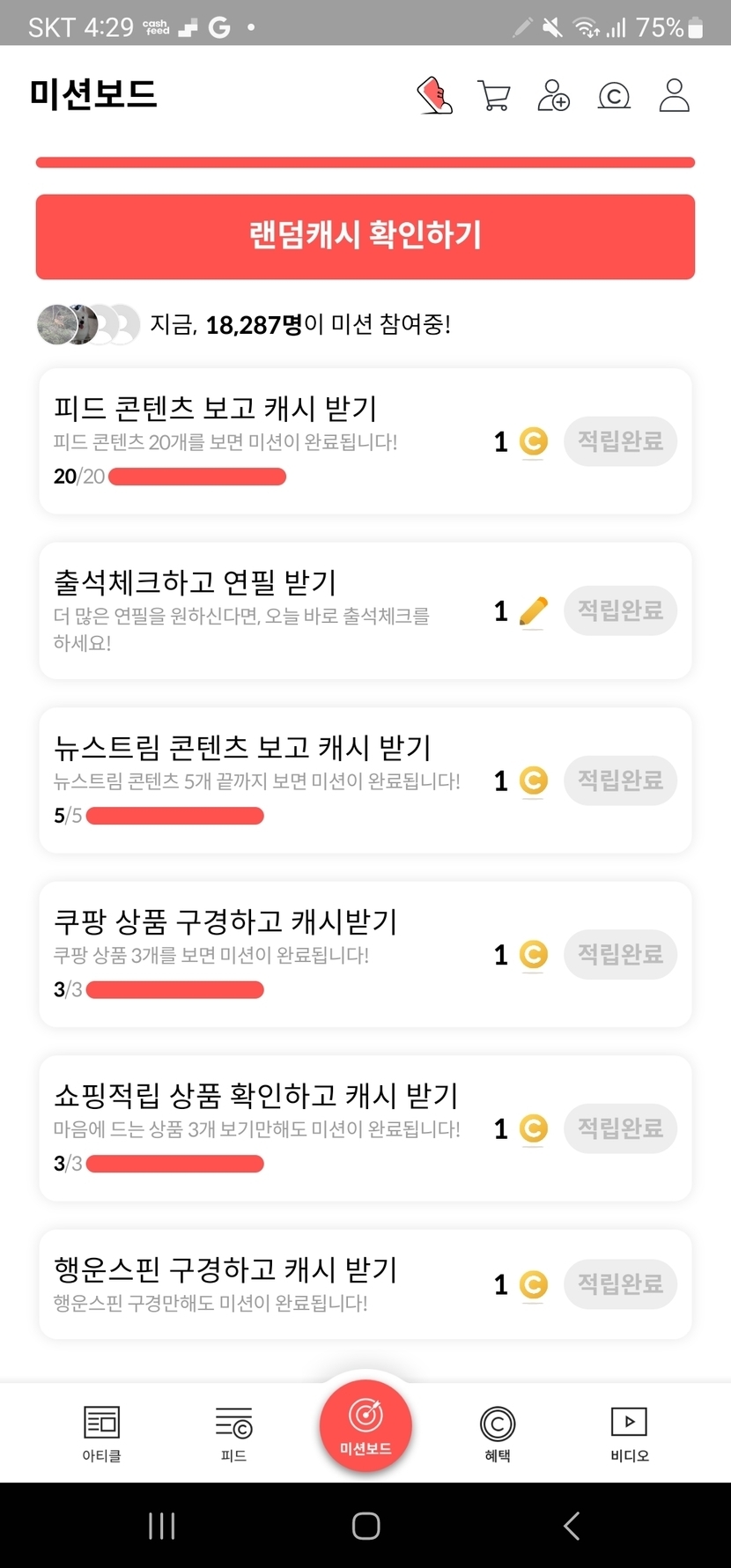Open the user profile icon
The height and width of the screenshot is (1568, 731).
point(674,95)
